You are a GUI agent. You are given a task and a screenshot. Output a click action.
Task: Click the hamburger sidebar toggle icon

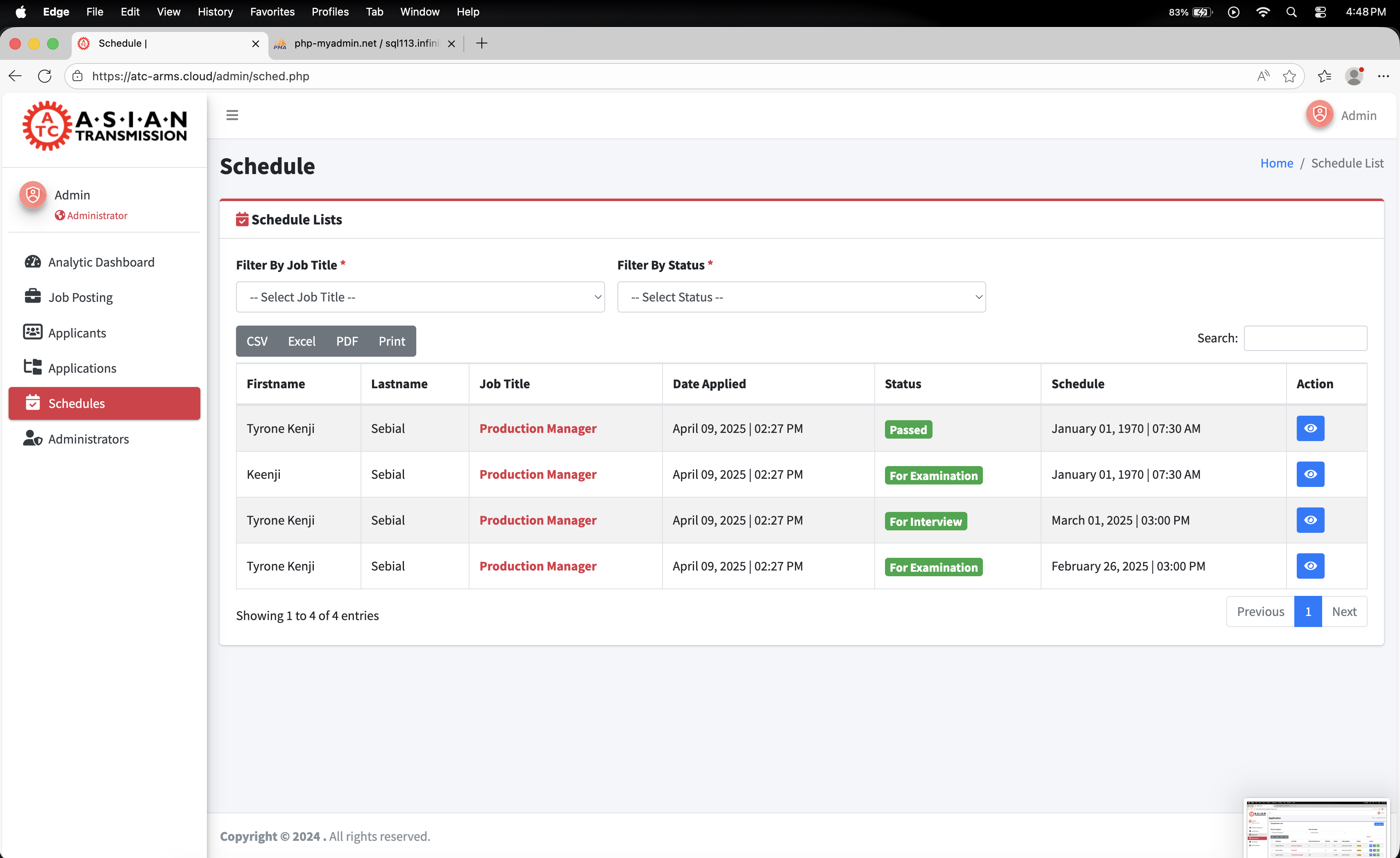[x=232, y=115]
